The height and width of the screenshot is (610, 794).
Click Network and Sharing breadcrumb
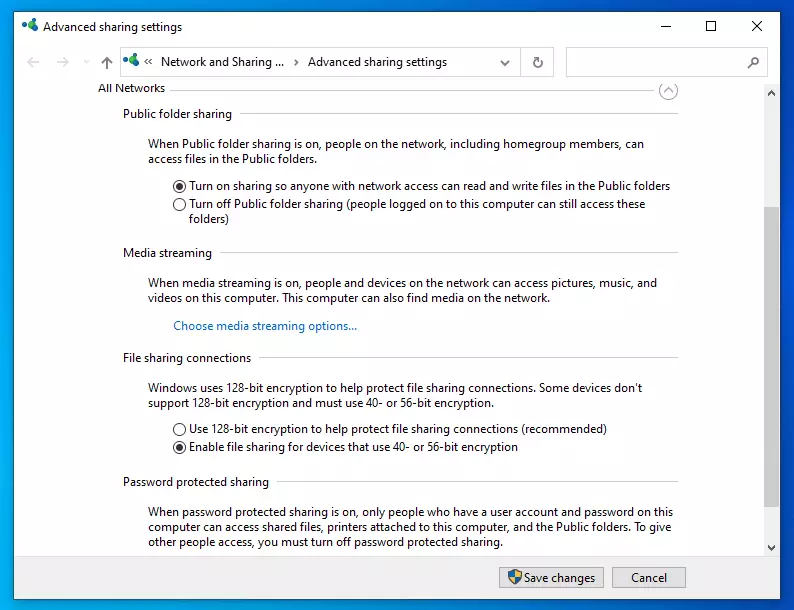click(222, 62)
